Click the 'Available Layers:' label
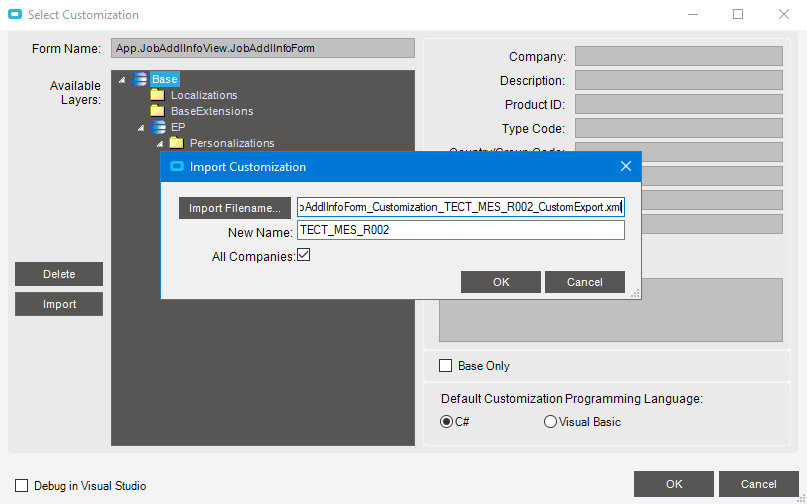This screenshot has height=504, width=807. tap(75, 93)
